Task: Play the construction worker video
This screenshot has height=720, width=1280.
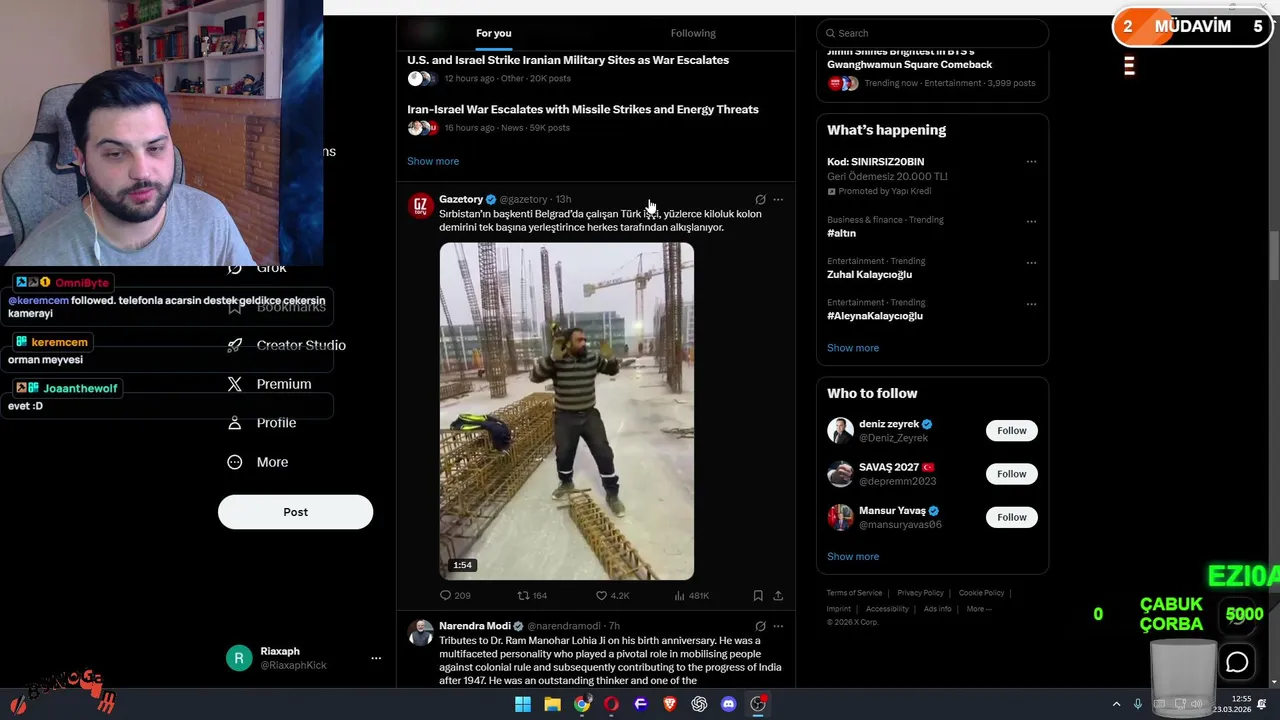Action: coord(567,411)
